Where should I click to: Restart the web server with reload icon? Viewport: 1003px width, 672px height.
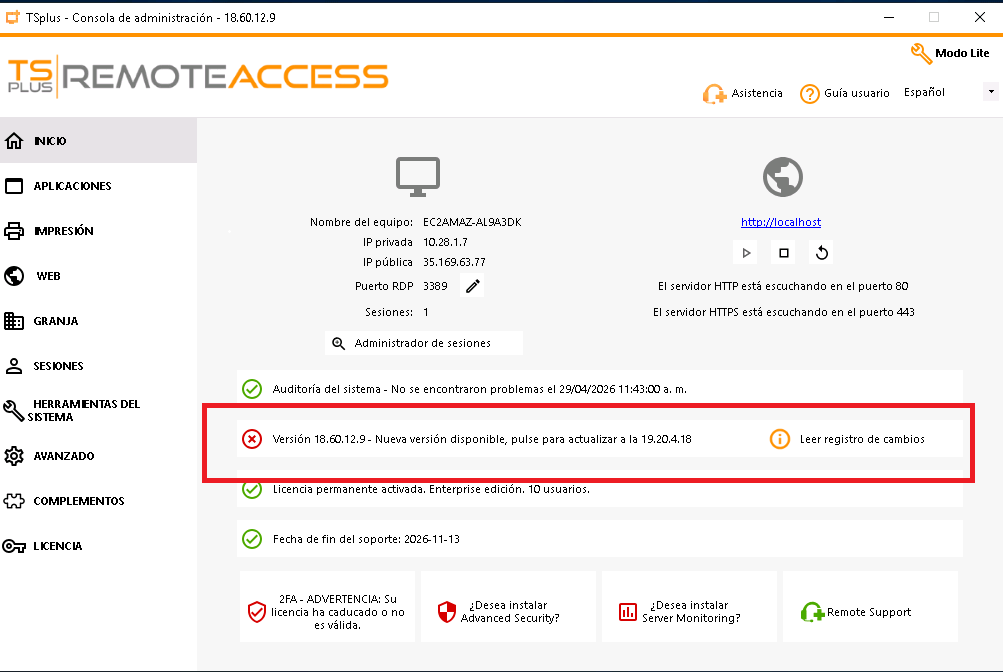(x=822, y=253)
